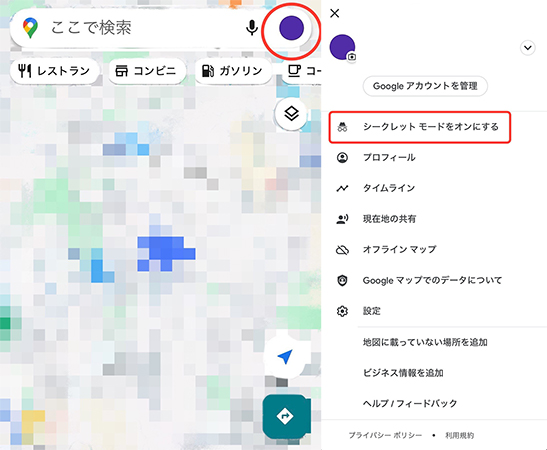Open the map layers button
This screenshot has height=450, width=547.
(x=291, y=114)
